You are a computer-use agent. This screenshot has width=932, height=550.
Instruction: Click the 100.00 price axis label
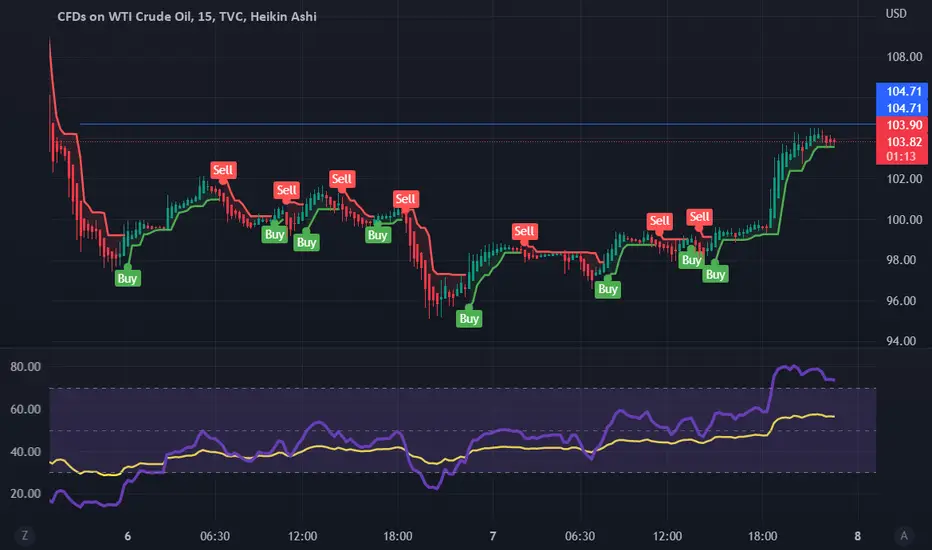tap(904, 219)
